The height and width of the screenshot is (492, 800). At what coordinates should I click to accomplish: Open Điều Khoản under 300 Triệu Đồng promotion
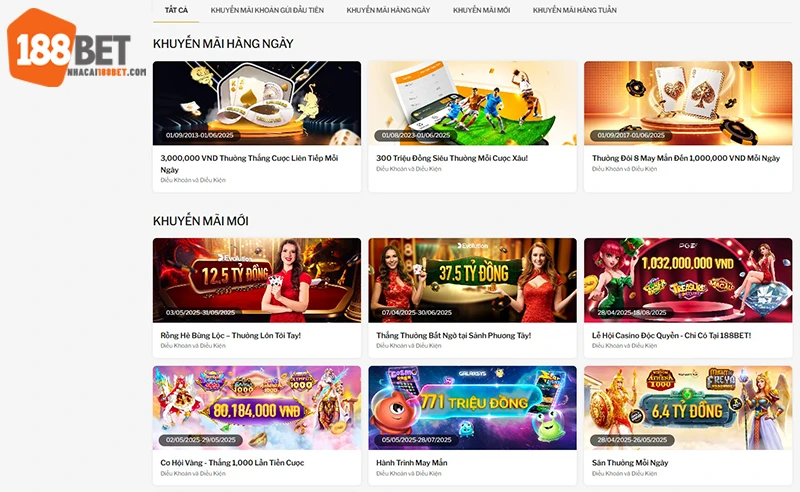[x=409, y=169]
